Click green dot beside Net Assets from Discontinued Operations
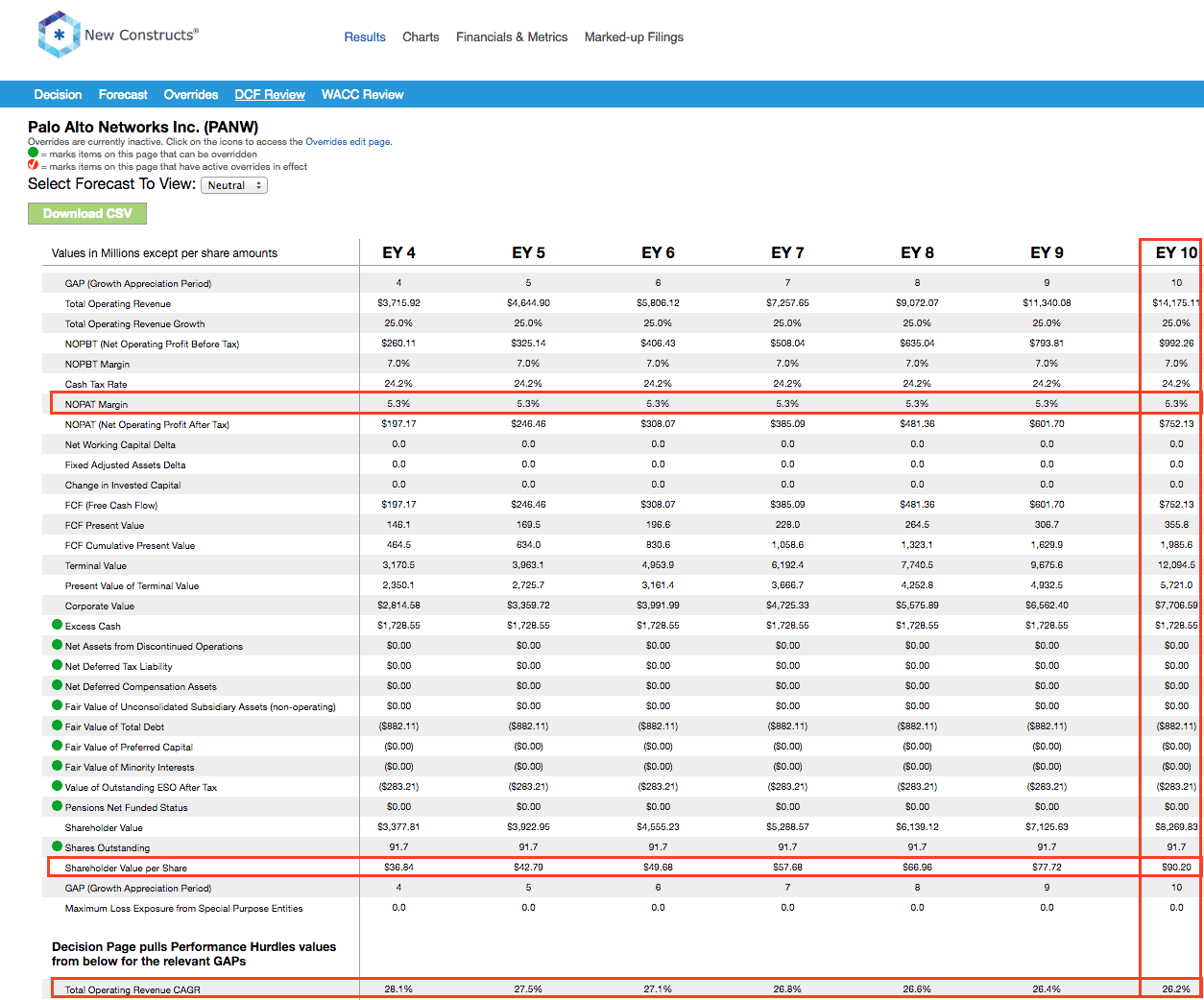This screenshot has height=1000, width=1204. 58,645
